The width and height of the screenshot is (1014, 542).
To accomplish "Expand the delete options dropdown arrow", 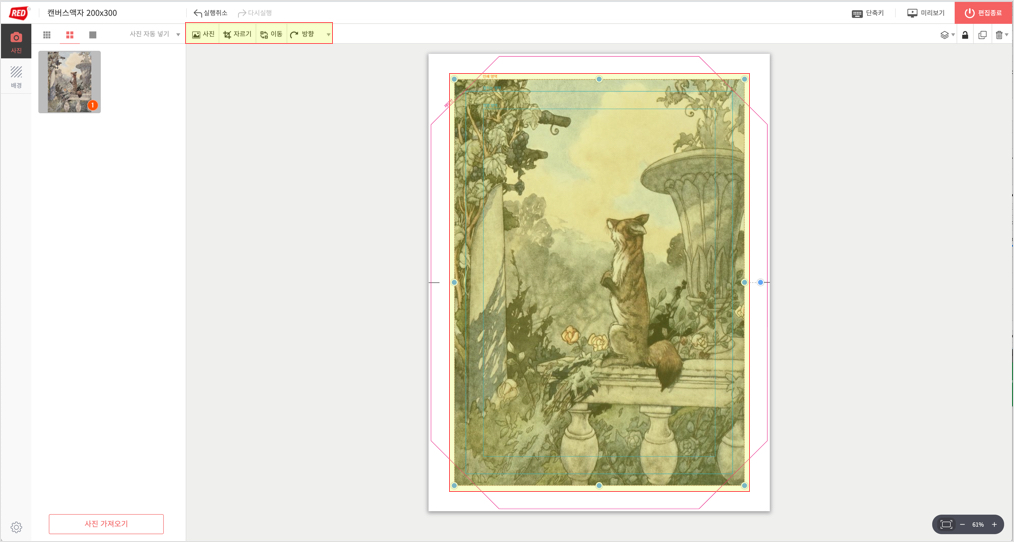I will [x=1007, y=35].
